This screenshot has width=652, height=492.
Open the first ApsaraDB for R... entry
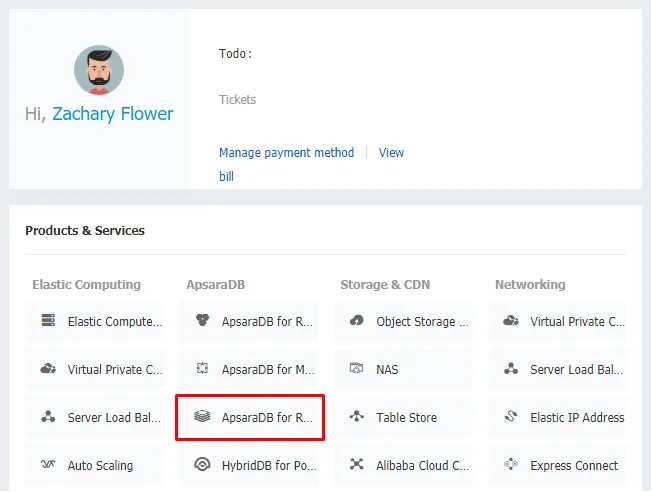point(250,321)
